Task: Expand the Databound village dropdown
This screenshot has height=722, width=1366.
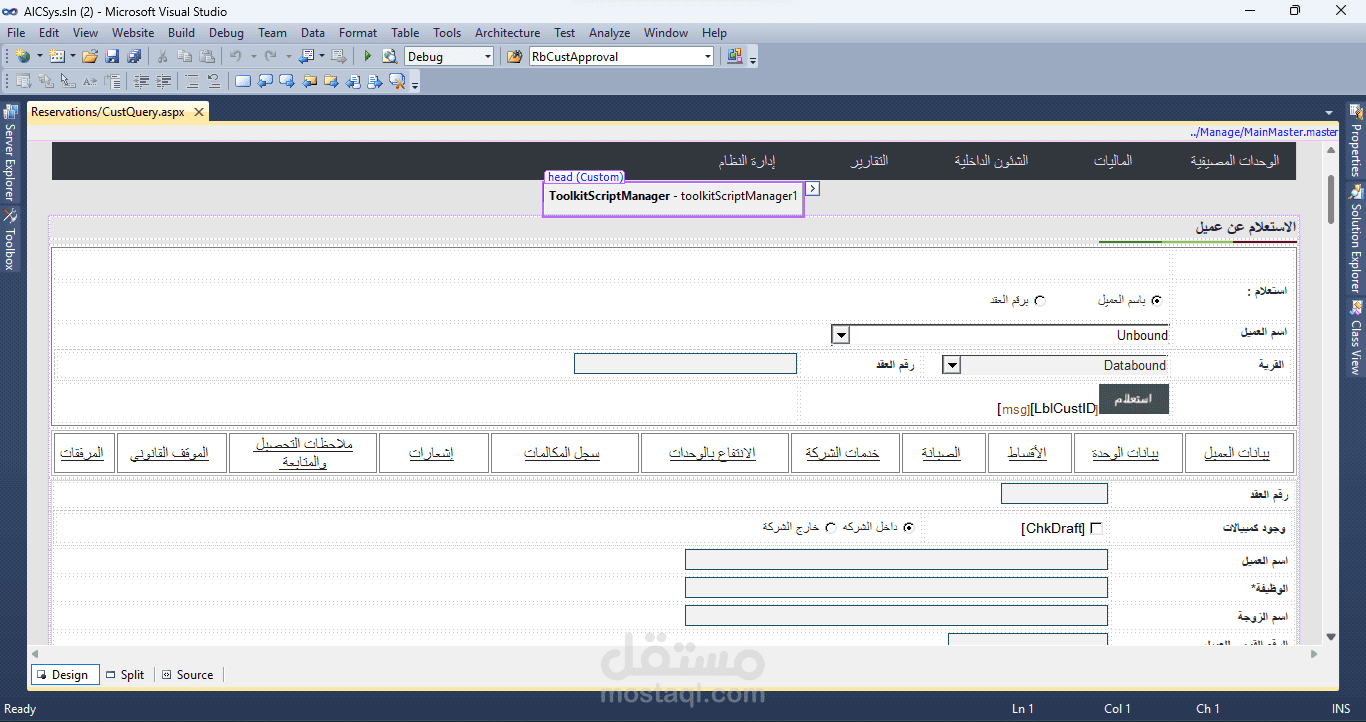Action: [x=952, y=365]
